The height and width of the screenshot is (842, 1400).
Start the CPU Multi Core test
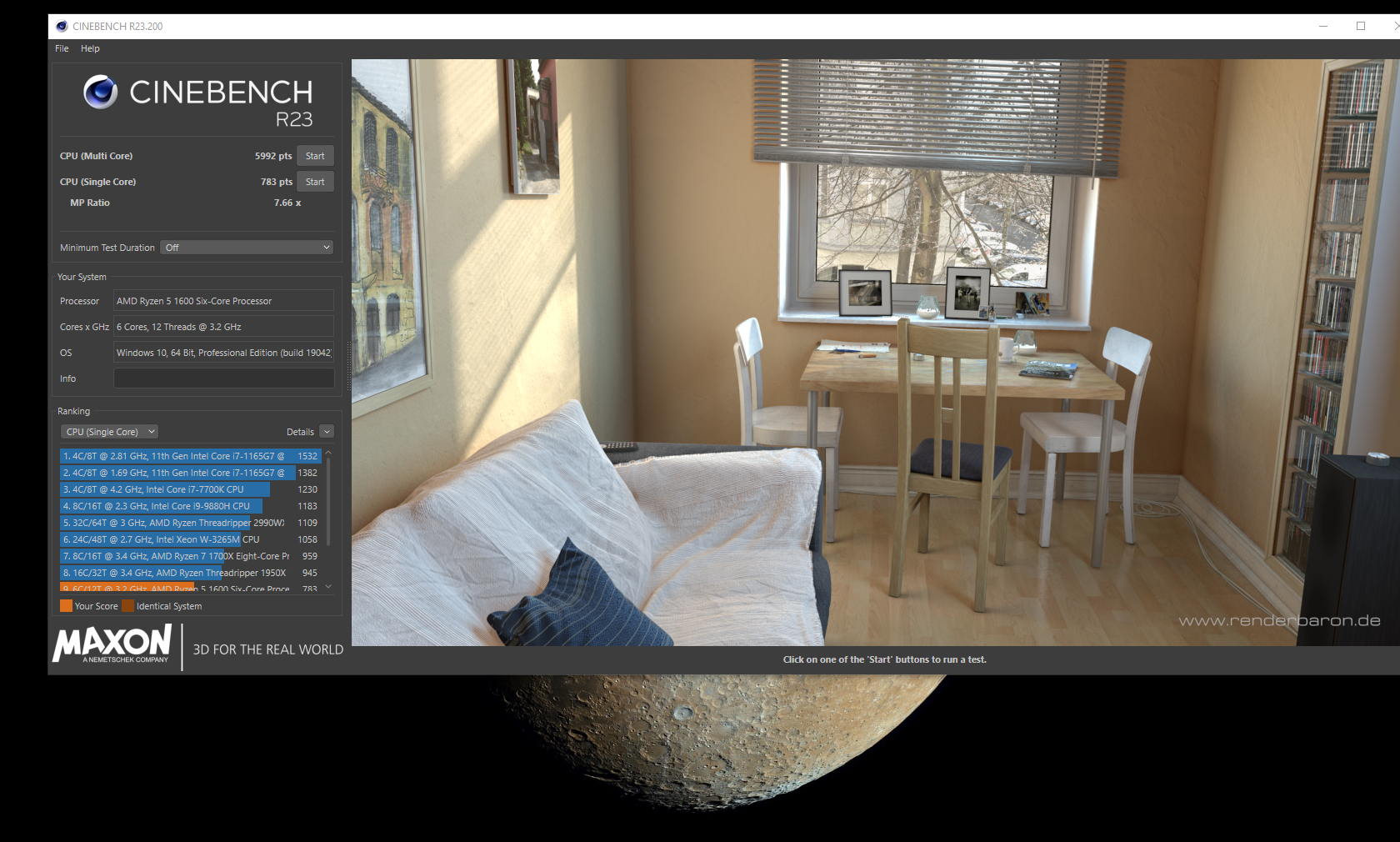315,156
